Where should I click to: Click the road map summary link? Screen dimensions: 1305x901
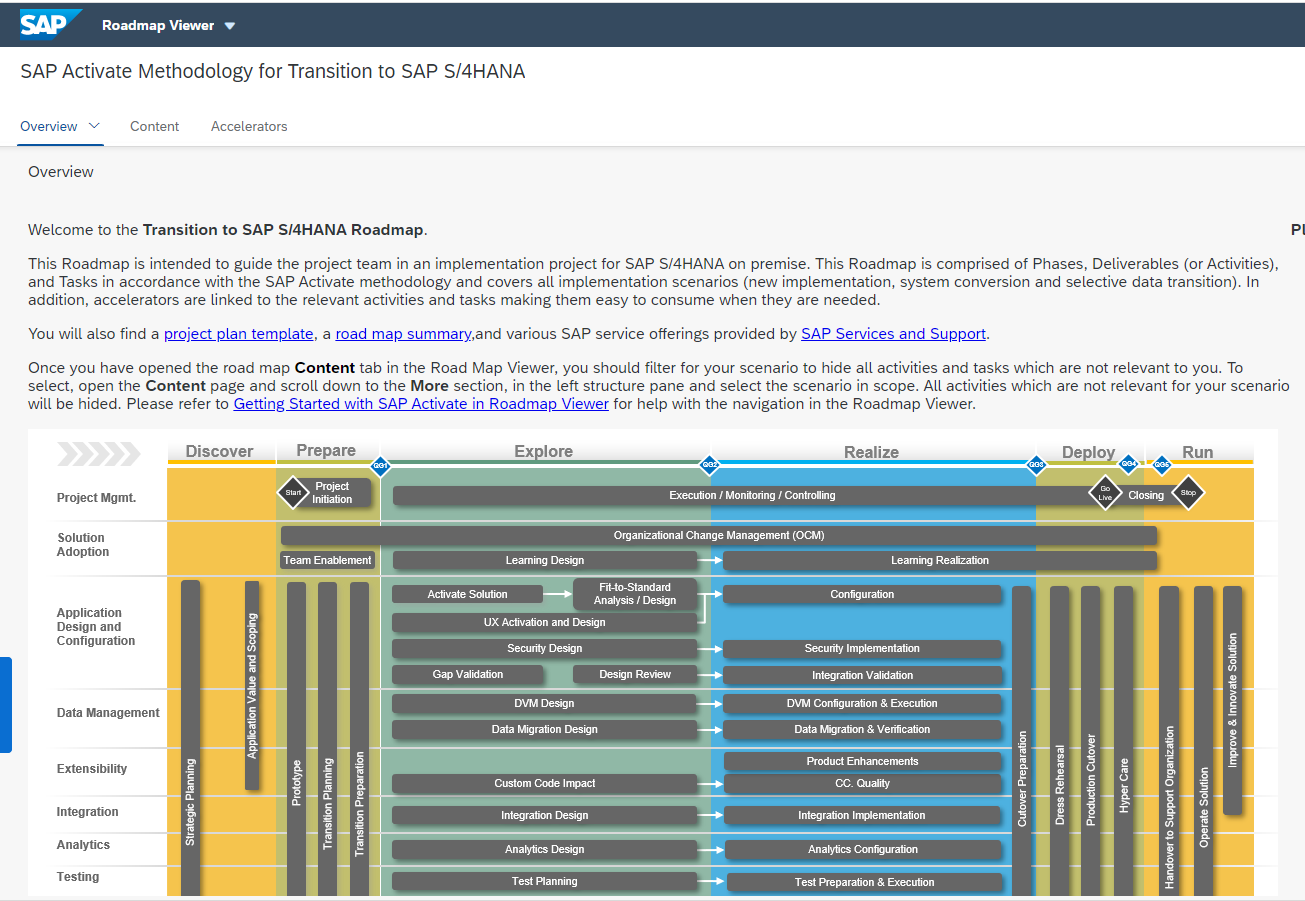pyautogui.click(x=403, y=333)
